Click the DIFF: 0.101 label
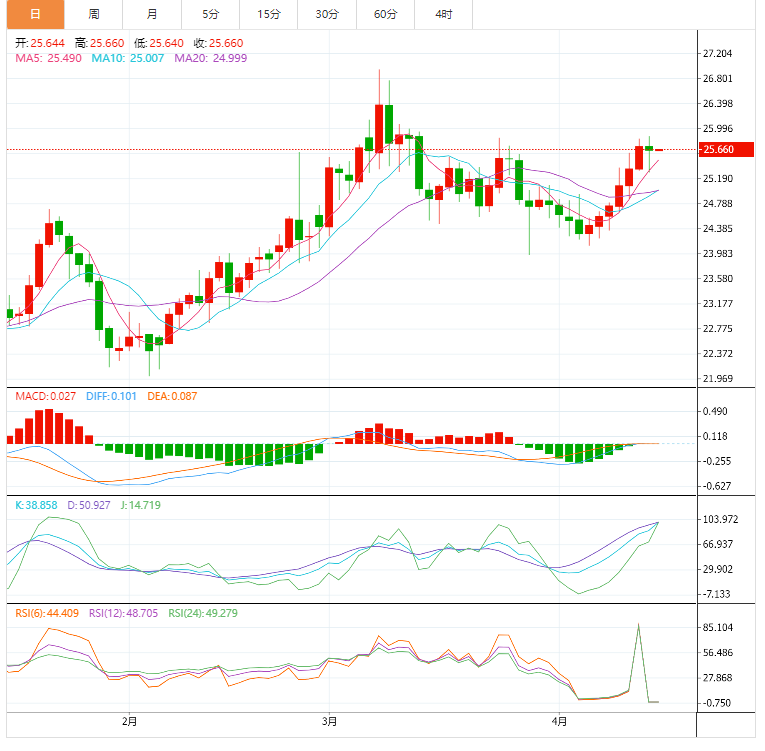 tap(111, 396)
